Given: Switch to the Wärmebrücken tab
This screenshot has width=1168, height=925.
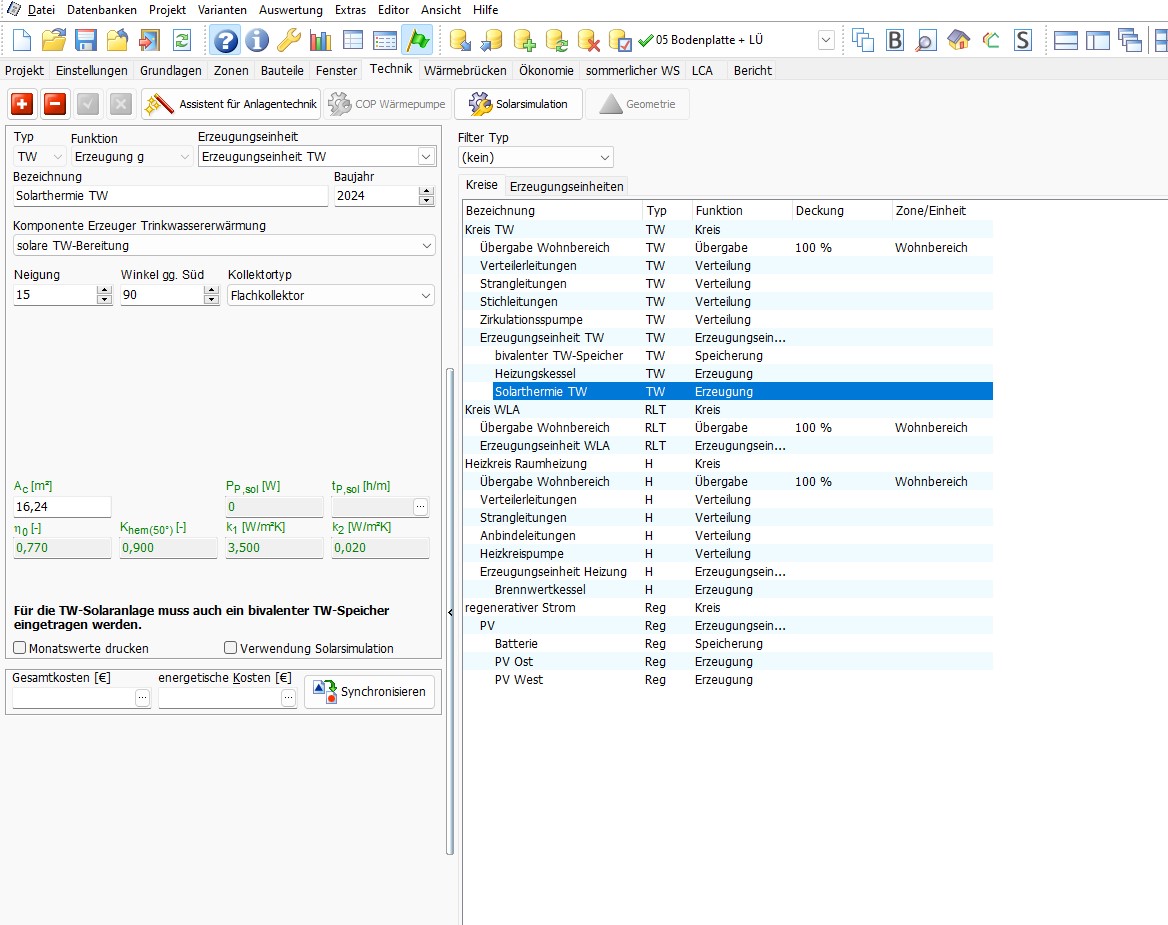Looking at the screenshot, I should [465, 70].
